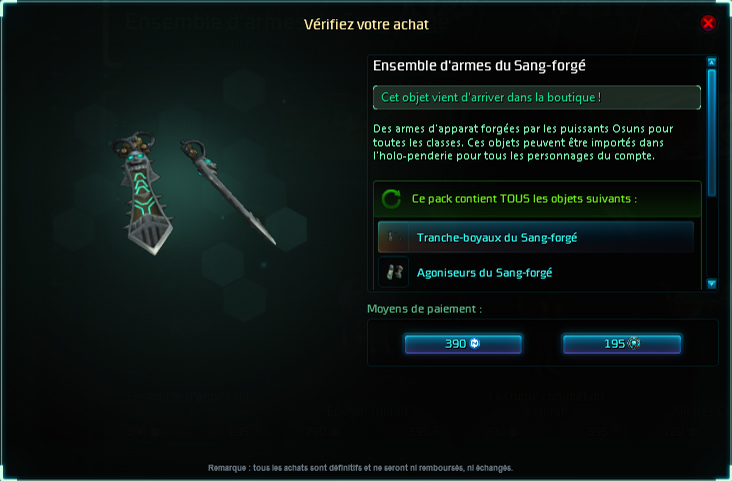Click the Omnibit currency icon beside 195
Viewport: 732px width, 481px height.
633,344
